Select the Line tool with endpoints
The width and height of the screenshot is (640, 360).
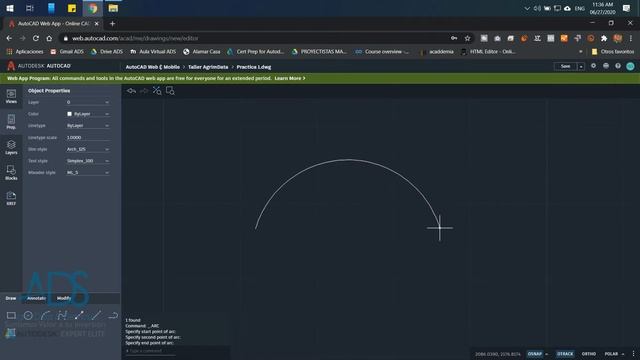[x=79, y=315]
